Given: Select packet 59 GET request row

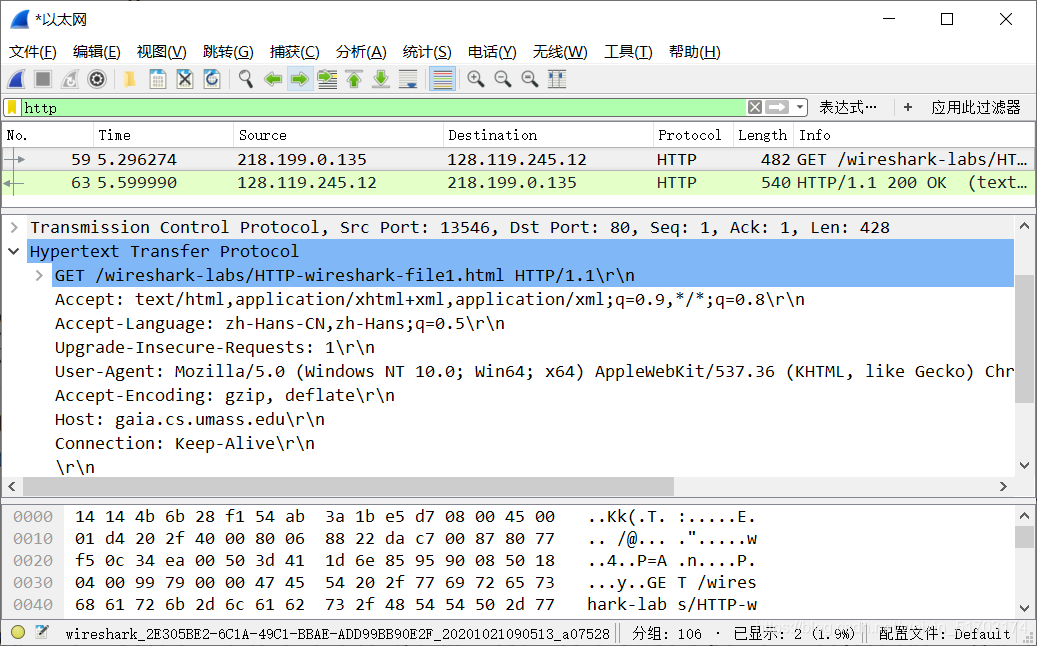Looking at the screenshot, I should 518,159.
